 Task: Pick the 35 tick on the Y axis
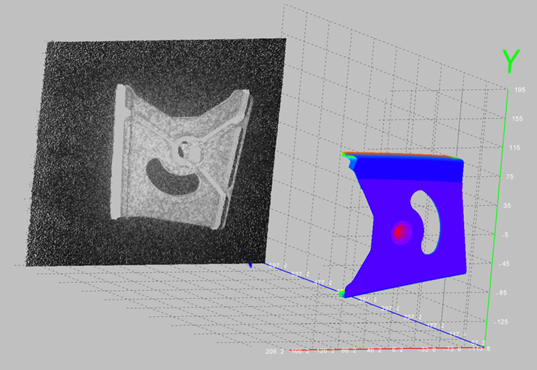point(507,206)
